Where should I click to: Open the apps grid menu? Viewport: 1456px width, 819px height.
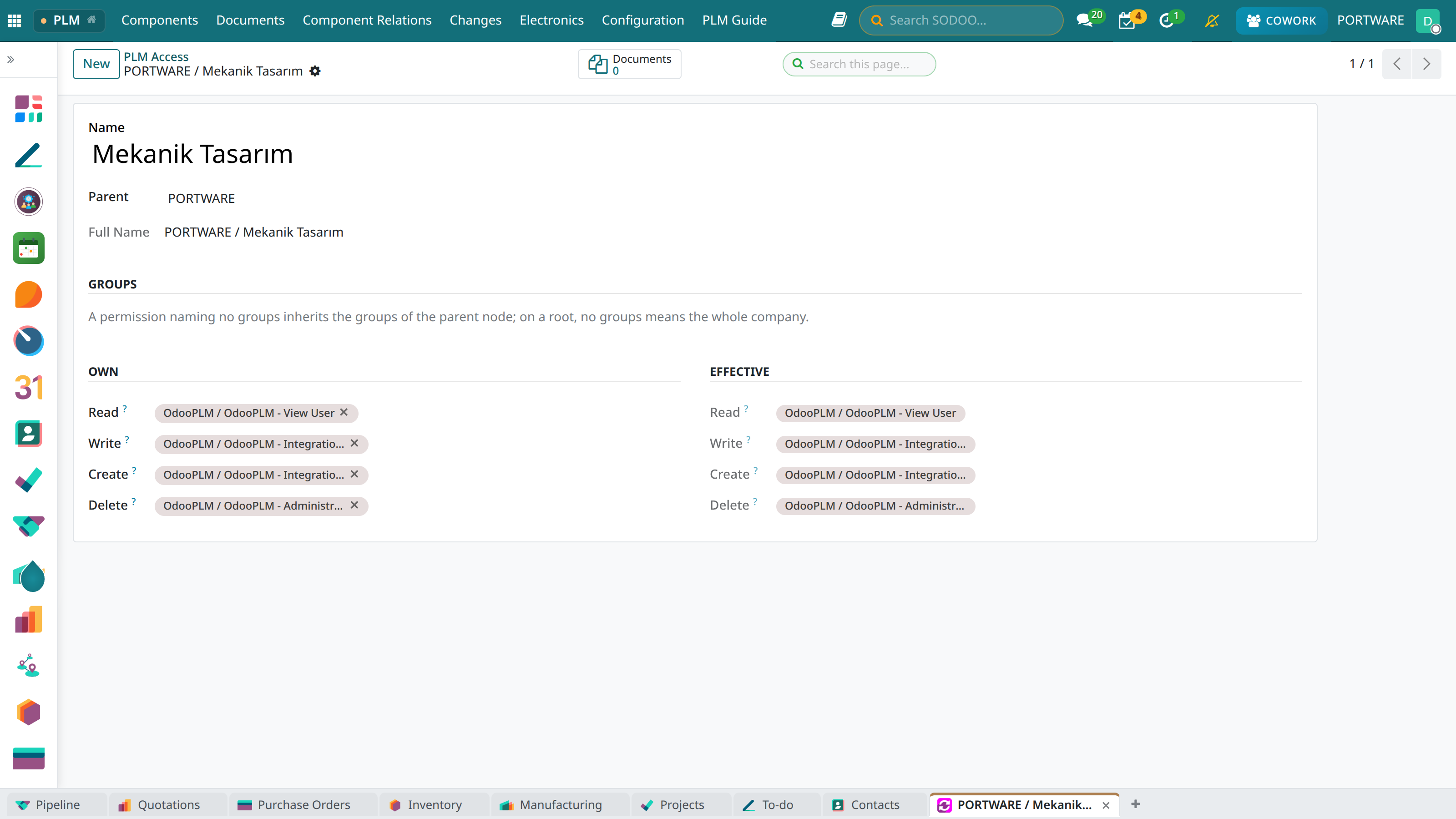tap(15, 20)
